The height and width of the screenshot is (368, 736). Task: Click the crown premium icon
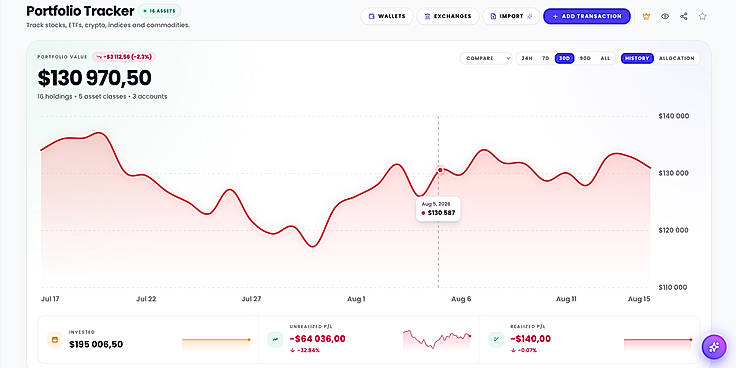coord(646,16)
